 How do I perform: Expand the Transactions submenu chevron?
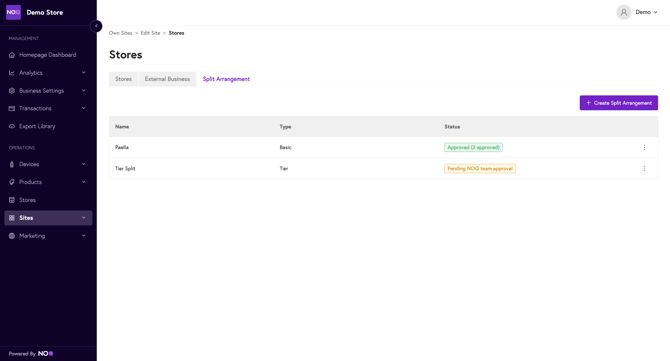[84, 109]
